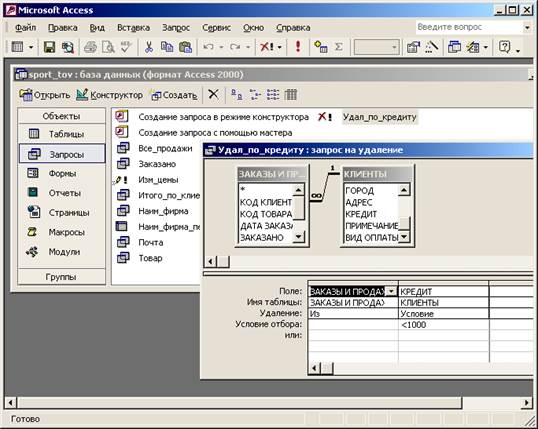The image size is (538, 429).
Task: Switch to List view icon
Action: [273, 94]
